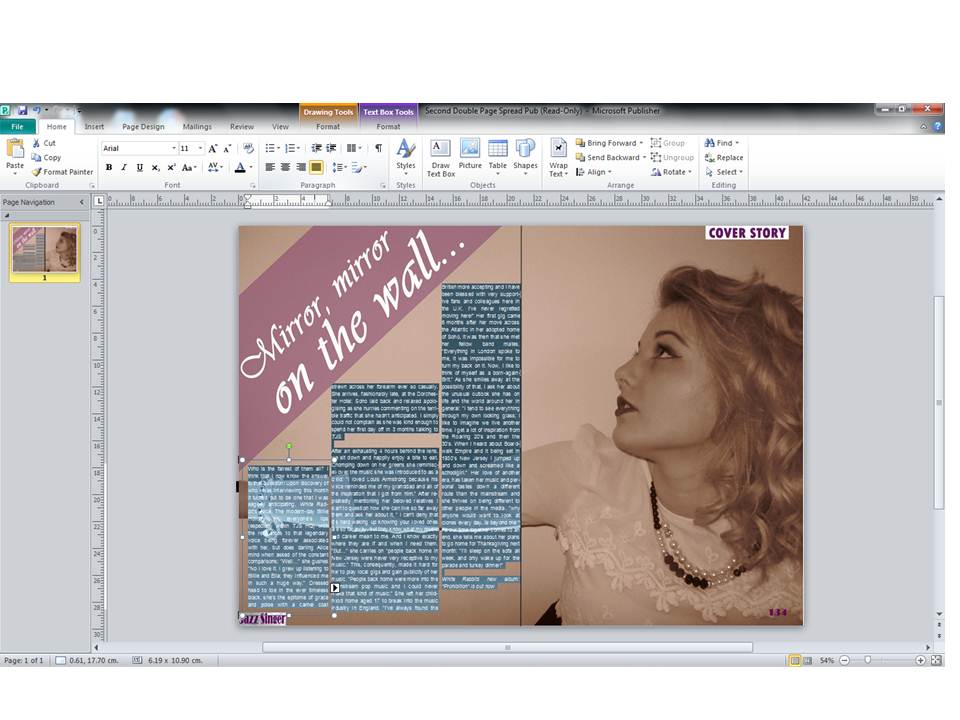The height and width of the screenshot is (720, 960).
Task: Open the Text Box Tools Format tab
Action: [x=389, y=127]
